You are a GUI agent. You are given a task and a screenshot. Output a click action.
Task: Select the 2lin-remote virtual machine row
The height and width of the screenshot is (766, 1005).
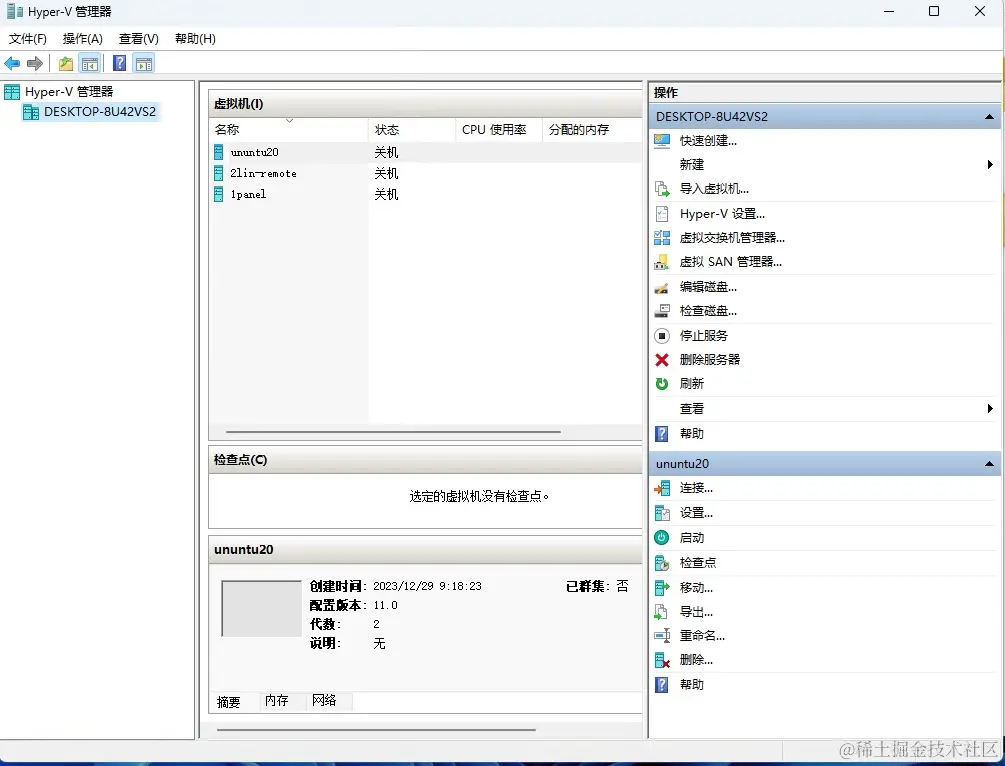426,173
